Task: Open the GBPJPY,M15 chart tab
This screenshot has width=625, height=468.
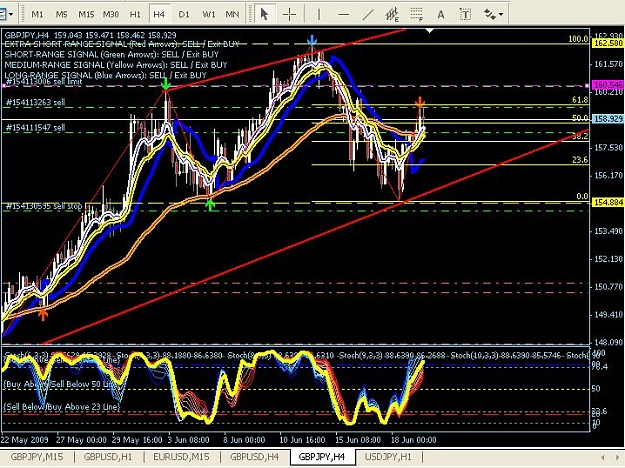Action: (37, 457)
